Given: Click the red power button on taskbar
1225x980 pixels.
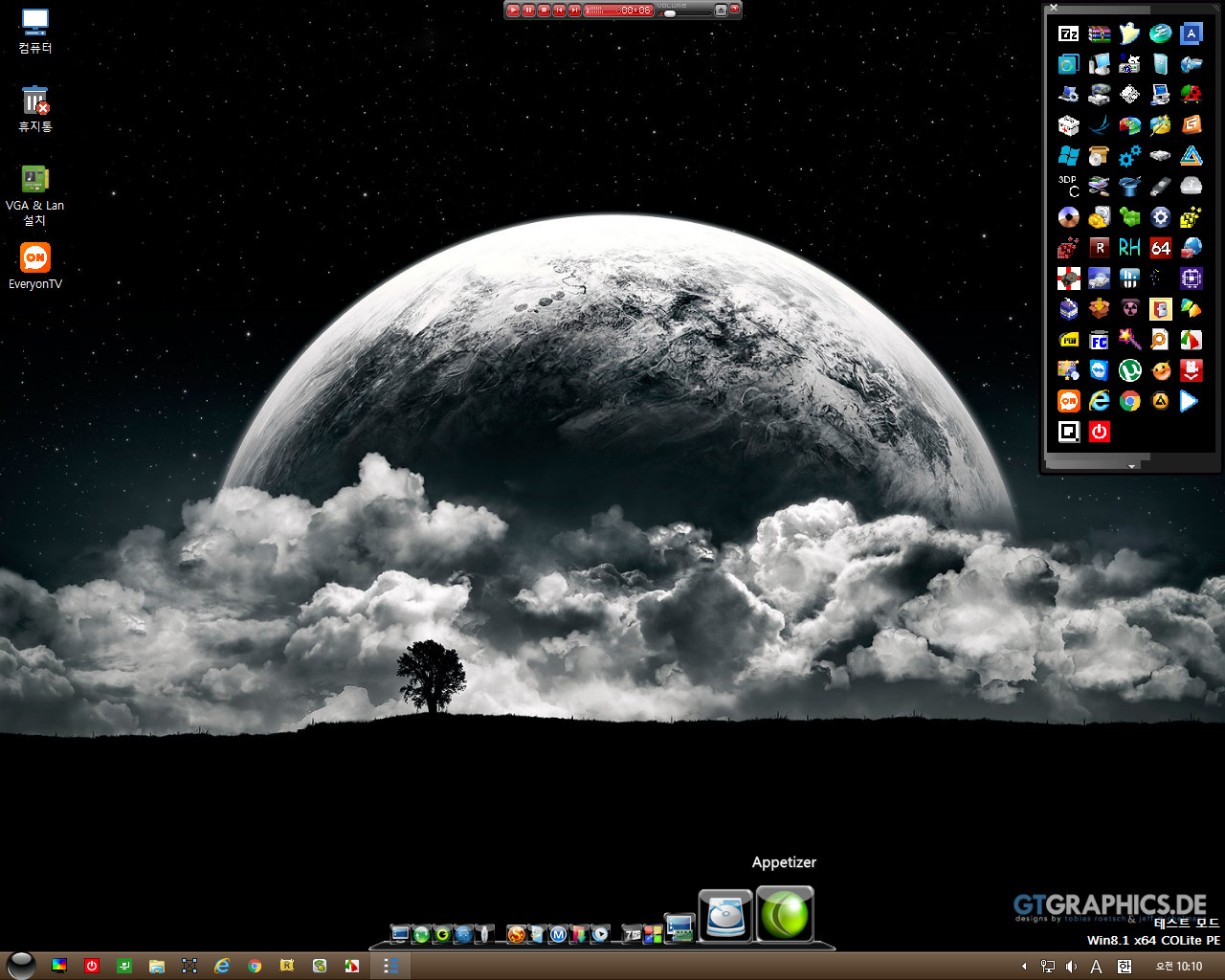Looking at the screenshot, I should (x=92, y=966).
